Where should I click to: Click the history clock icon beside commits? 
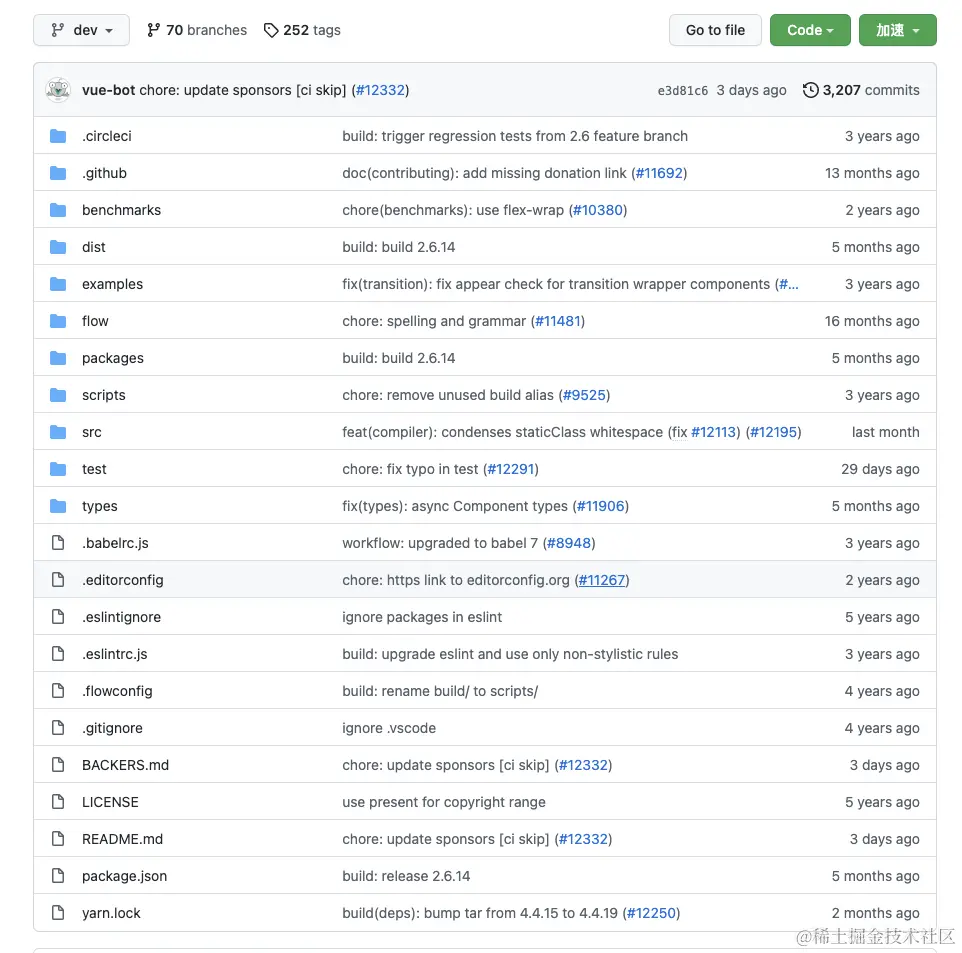point(810,90)
